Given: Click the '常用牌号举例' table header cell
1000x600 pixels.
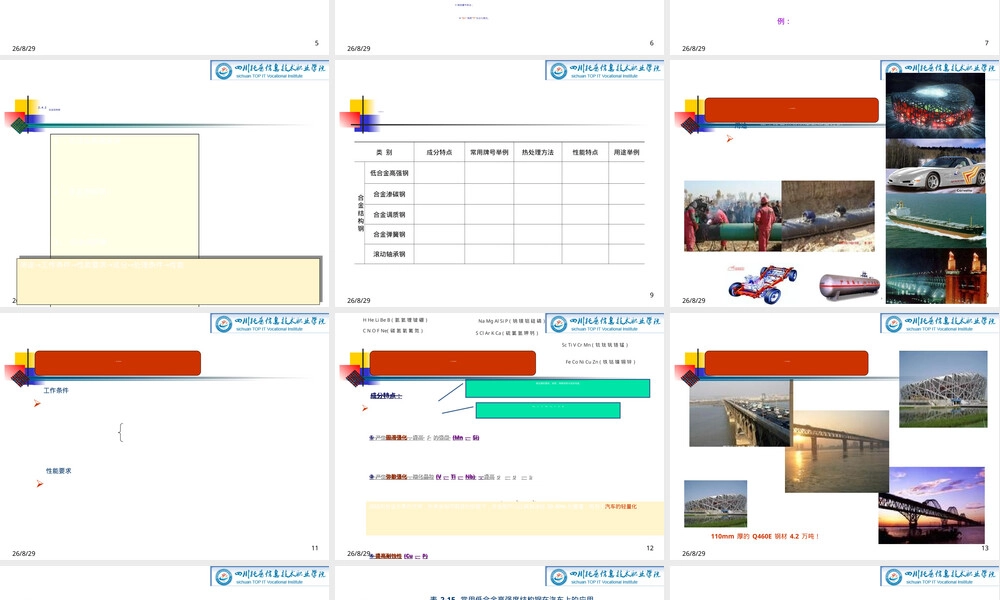Looking at the screenshot, I should coord(489,152).
